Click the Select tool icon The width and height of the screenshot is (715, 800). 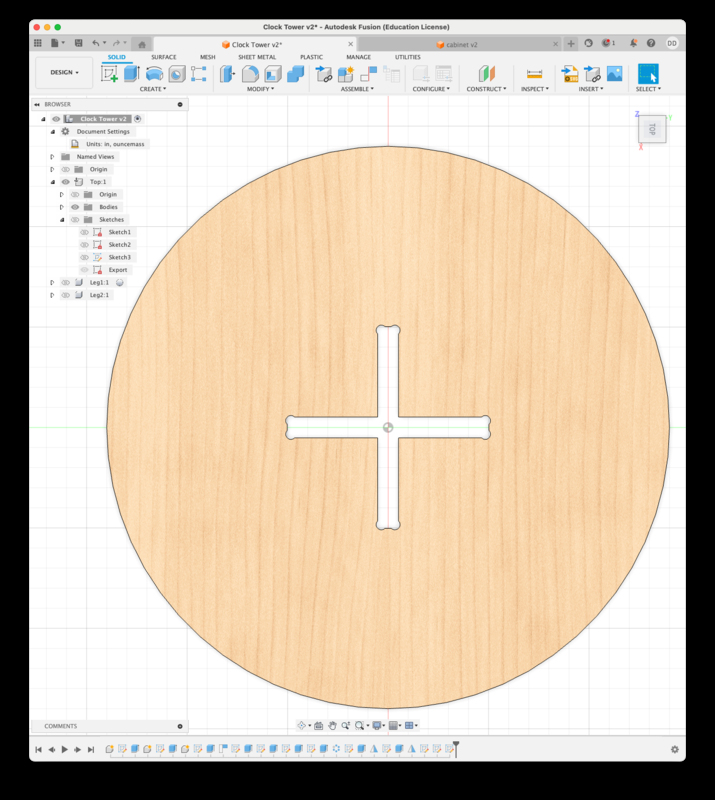[x=648, y=74]
